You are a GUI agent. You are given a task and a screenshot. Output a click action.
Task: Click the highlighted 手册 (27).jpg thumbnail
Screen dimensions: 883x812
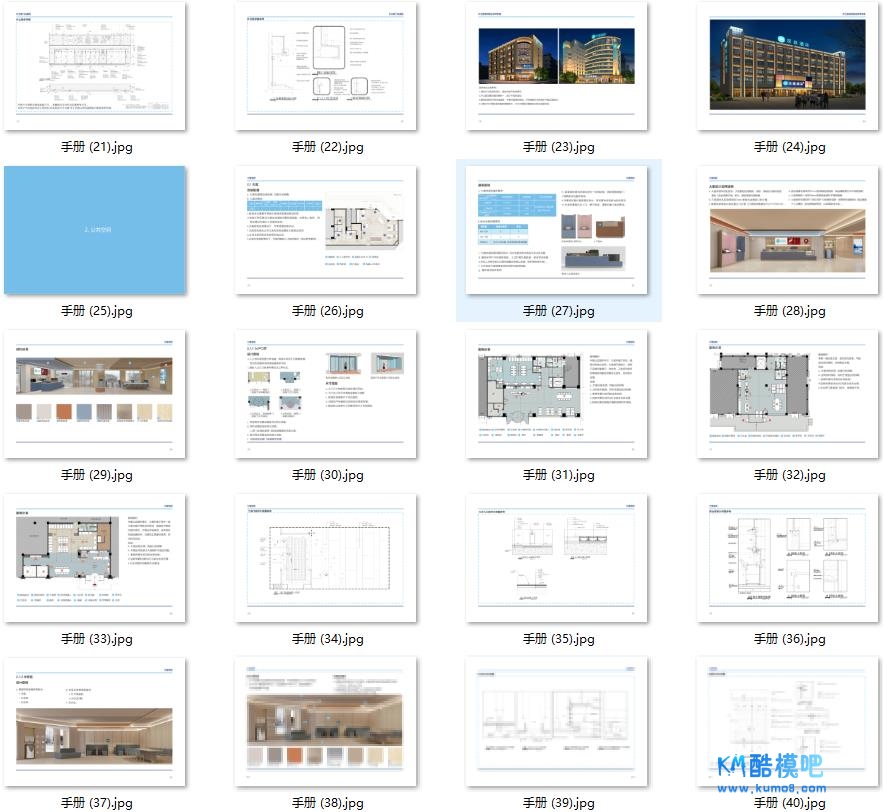558,230
